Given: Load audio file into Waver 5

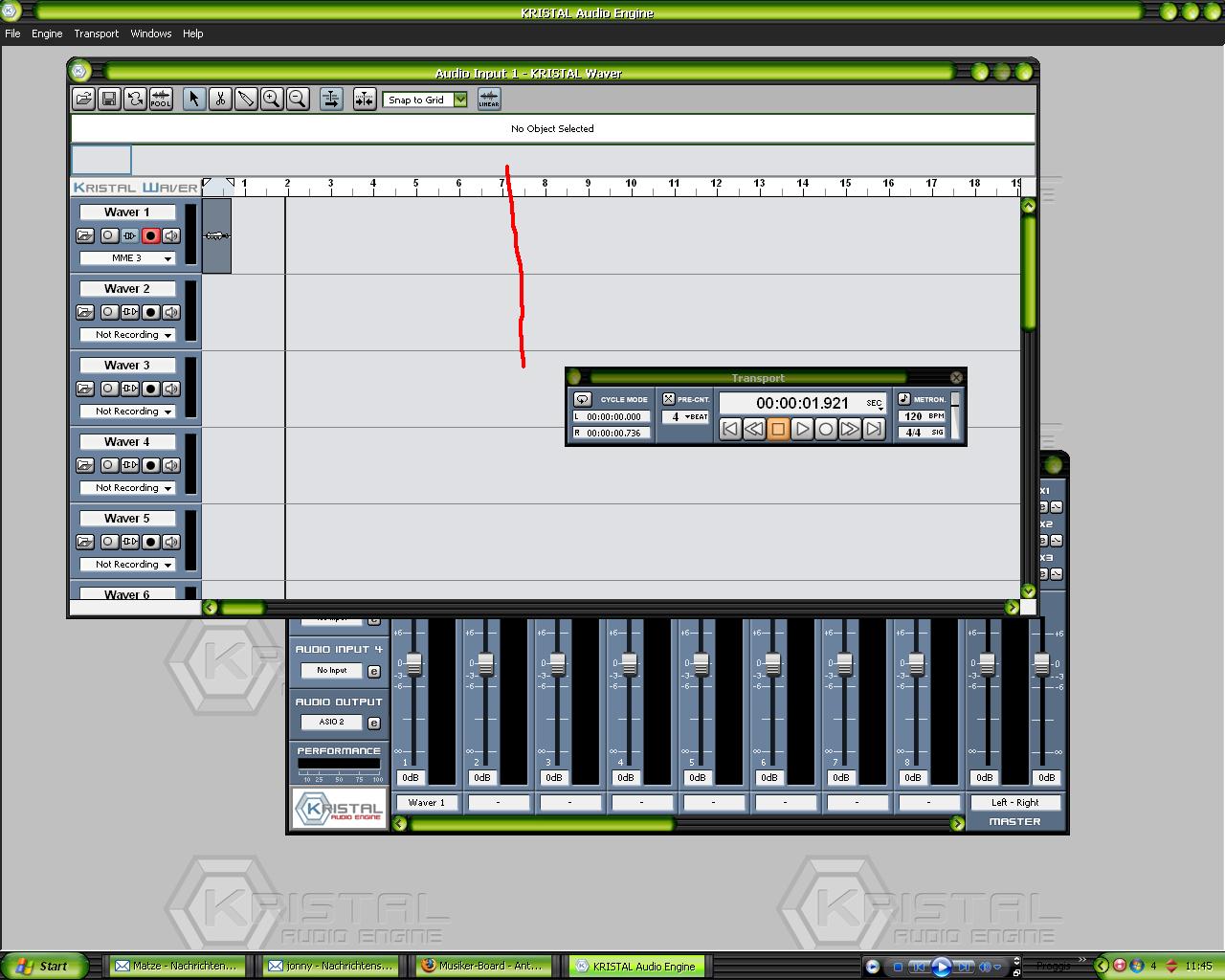Looking at the screenshot, I should [x=85, y=542].
